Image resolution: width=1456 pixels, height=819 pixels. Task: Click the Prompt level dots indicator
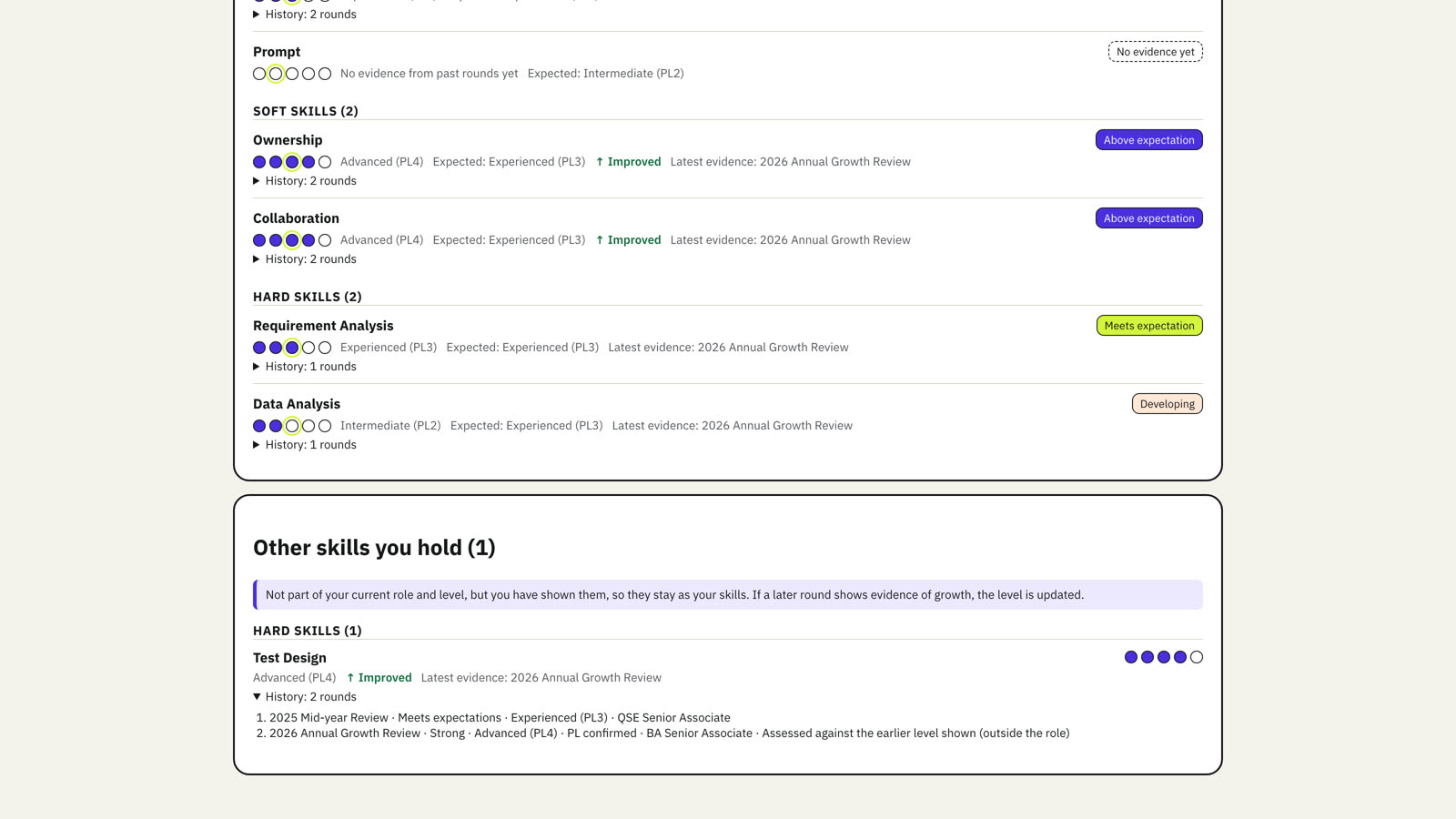(292, 74)
